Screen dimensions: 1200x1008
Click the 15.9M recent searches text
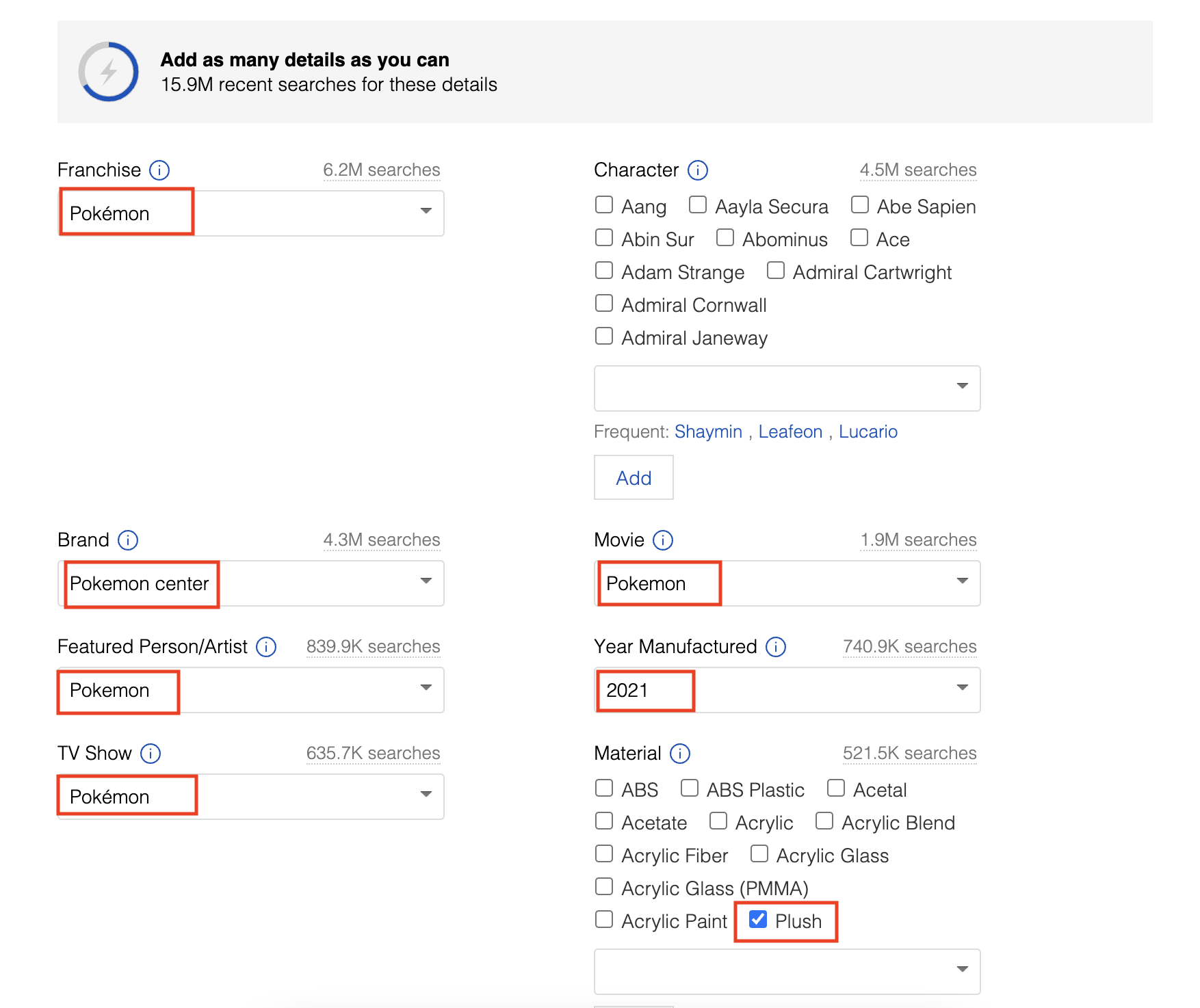tap(329, 85)
